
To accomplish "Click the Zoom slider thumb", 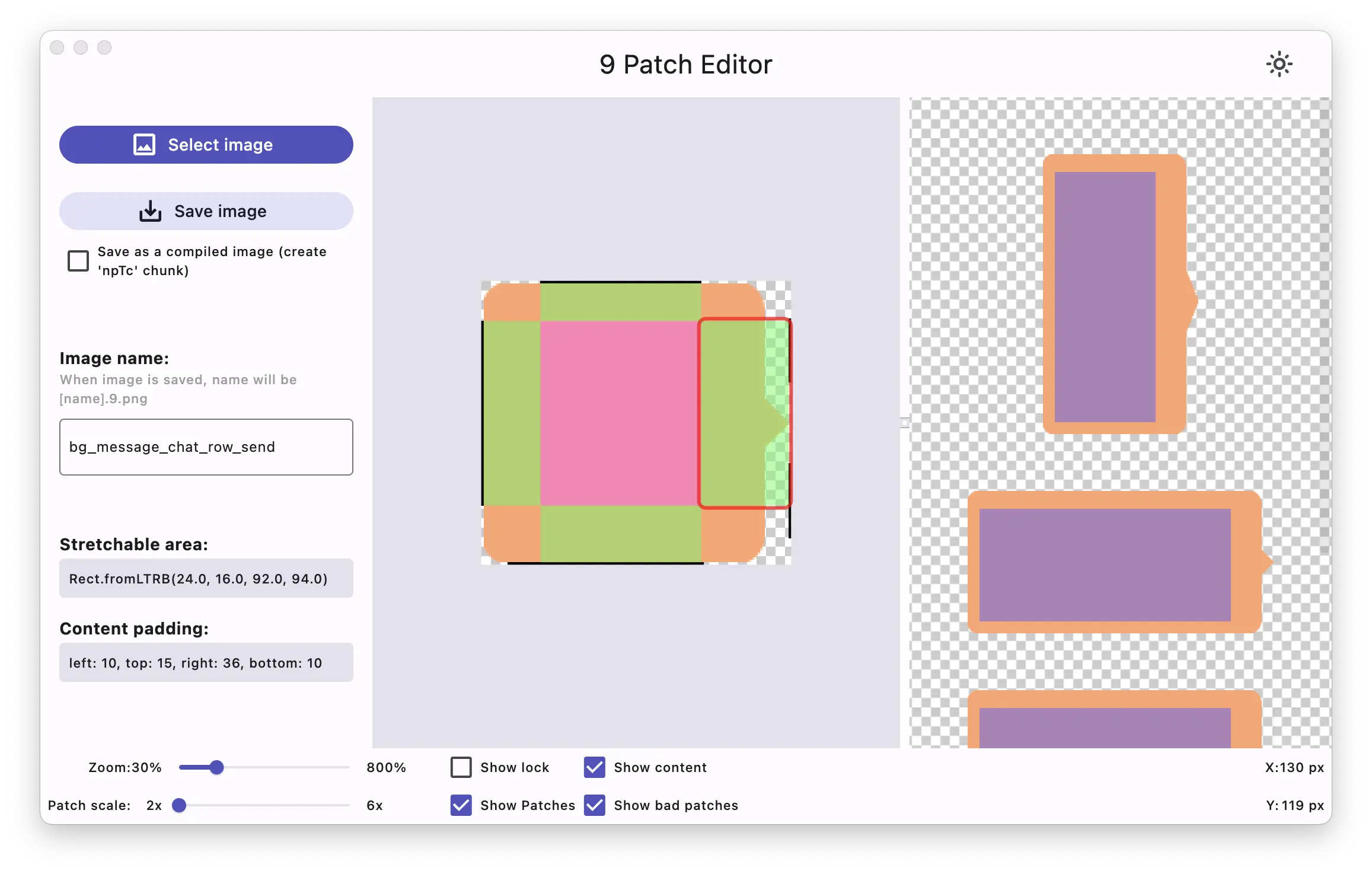I will coord(217,767).
